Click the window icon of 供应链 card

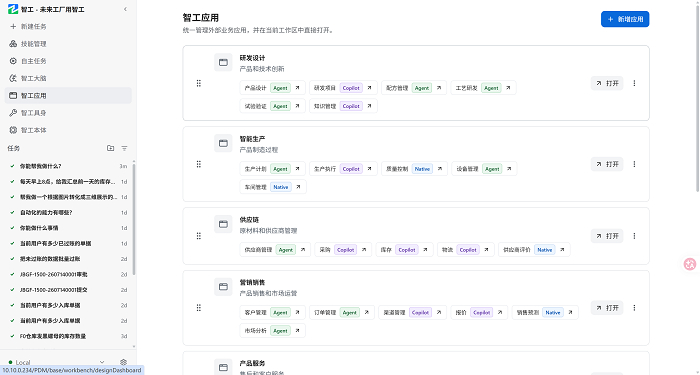223,224
